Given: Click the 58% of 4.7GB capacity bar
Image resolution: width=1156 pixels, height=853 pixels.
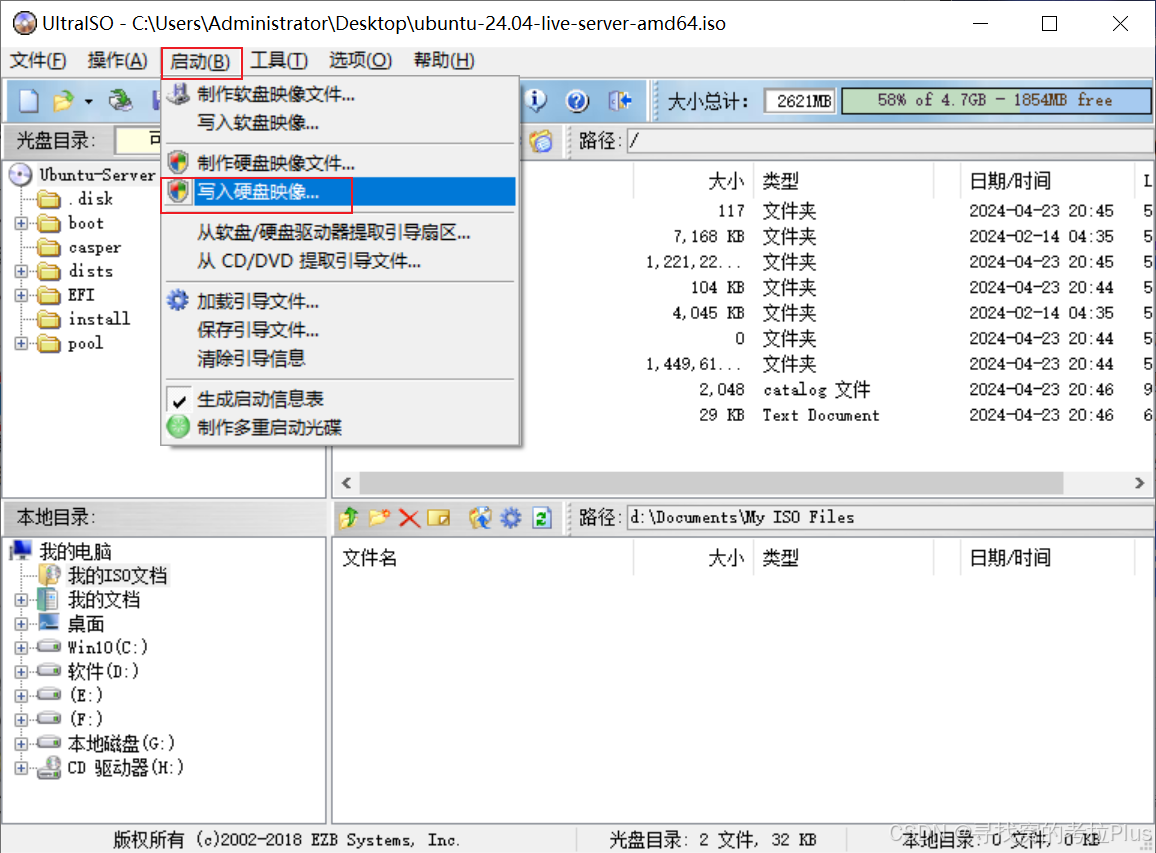Looking at the screenshot, I should point(995,100).
